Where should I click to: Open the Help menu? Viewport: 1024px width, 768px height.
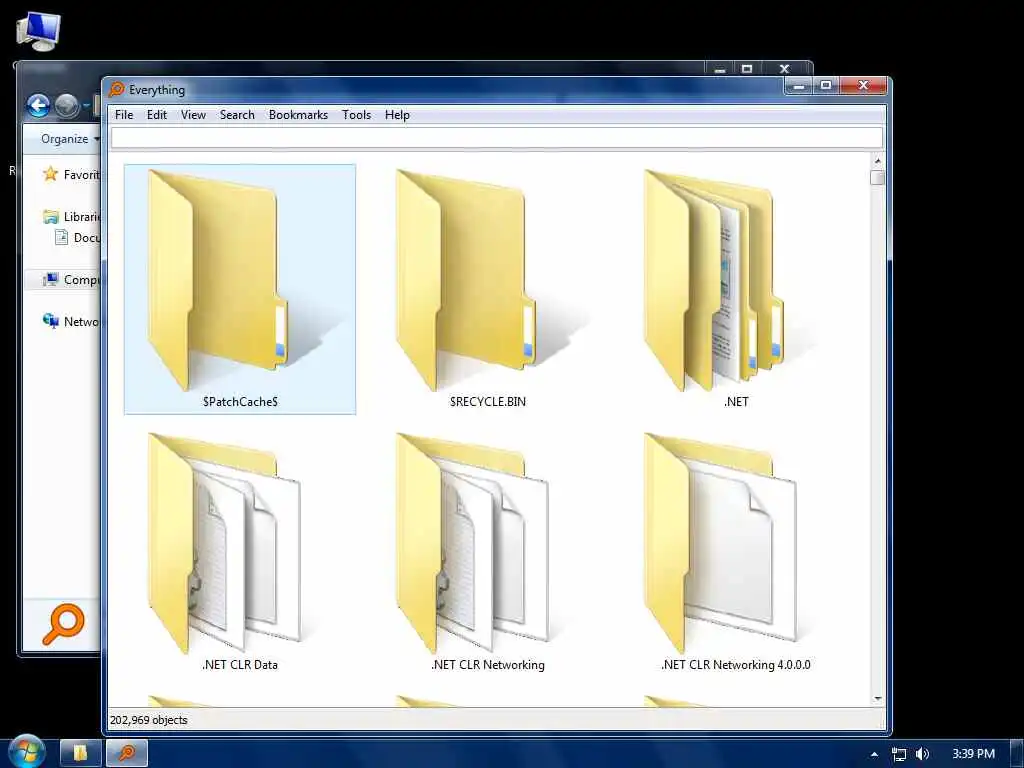point(397,115)
